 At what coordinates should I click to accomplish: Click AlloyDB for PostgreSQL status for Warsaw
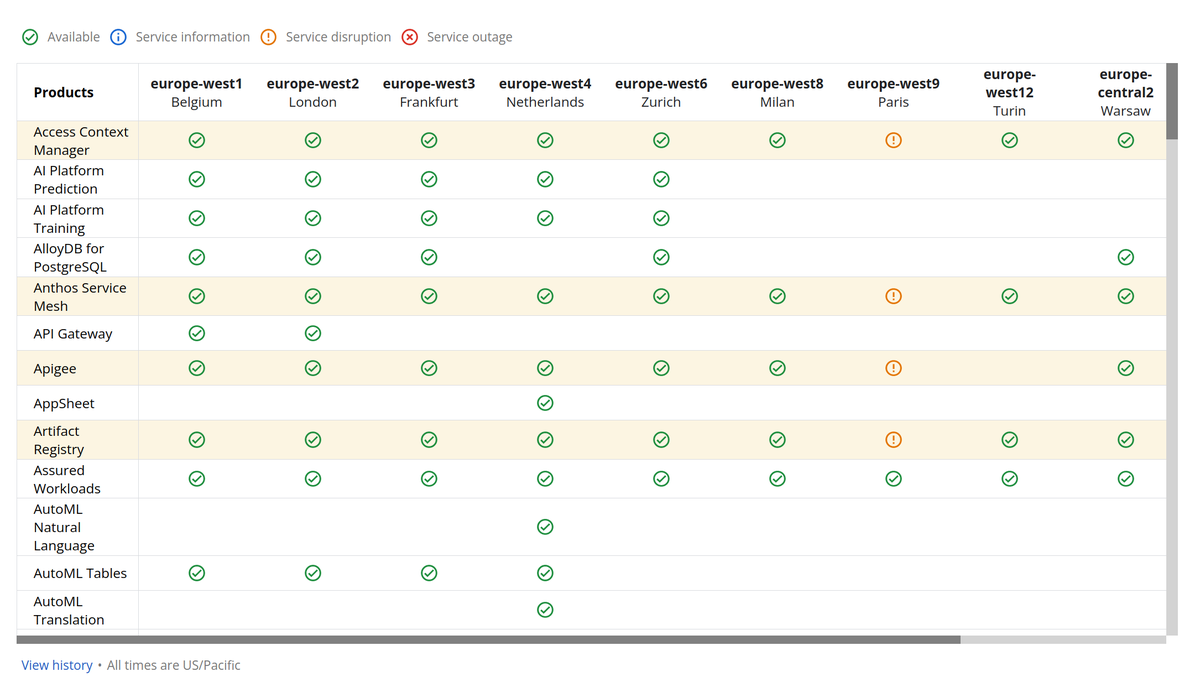tap(1126, 257)
